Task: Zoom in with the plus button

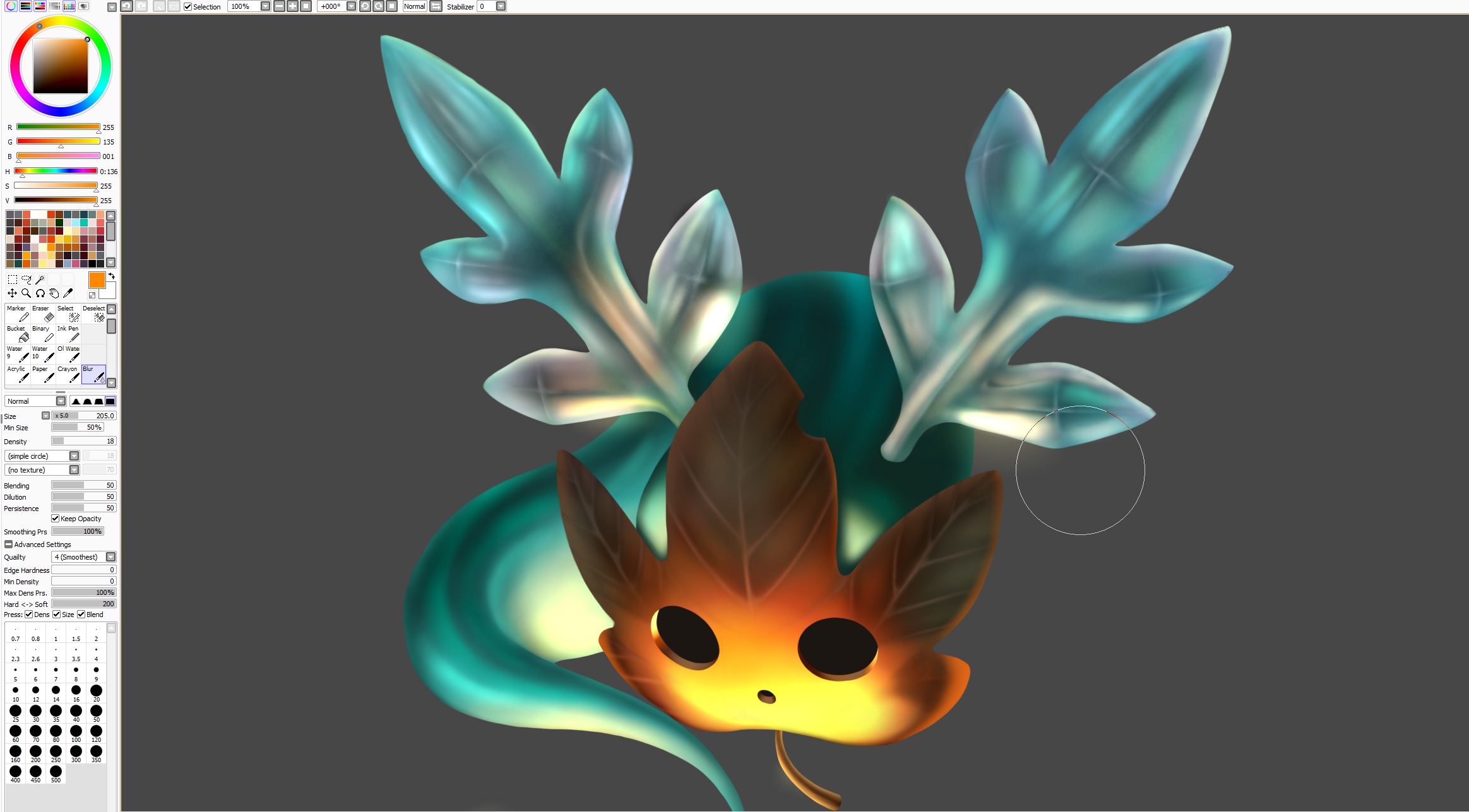Action: click(292, 6)
